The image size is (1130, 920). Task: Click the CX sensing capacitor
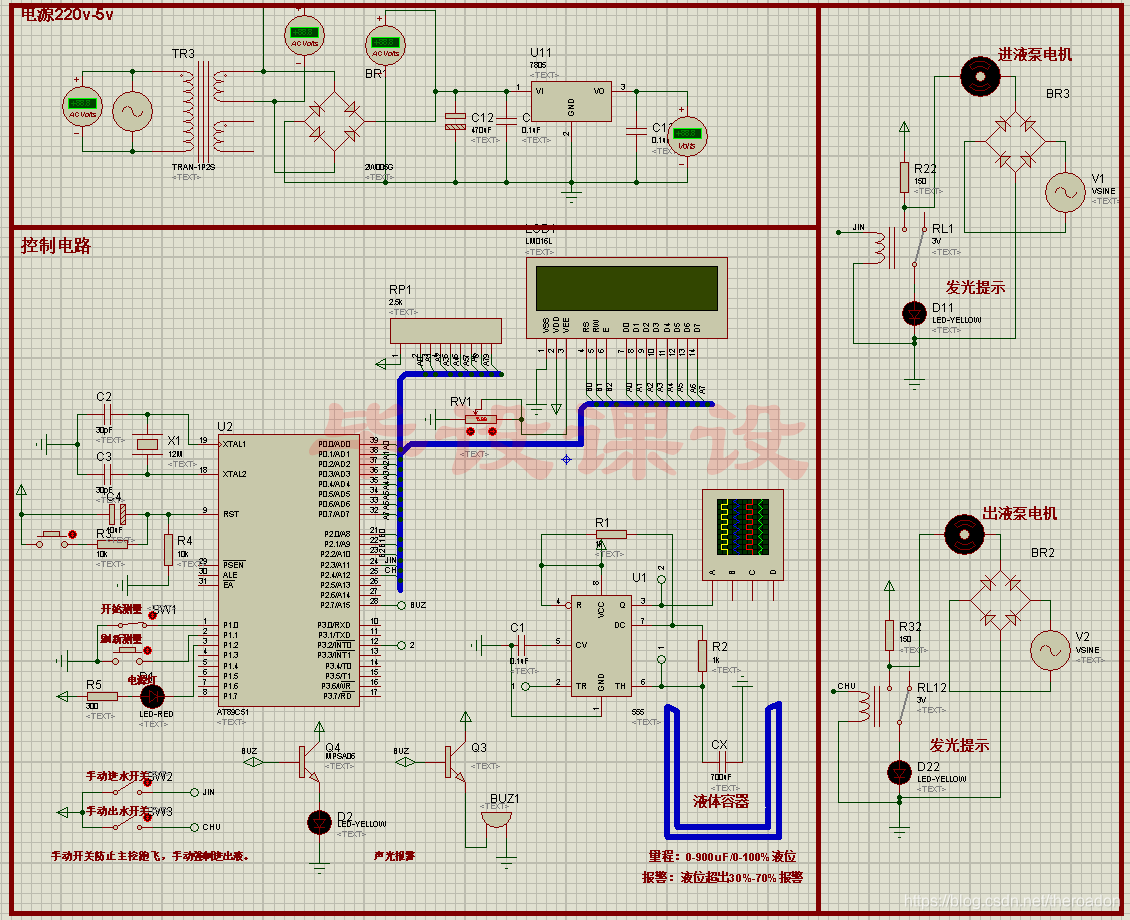(x=721, y=762)
